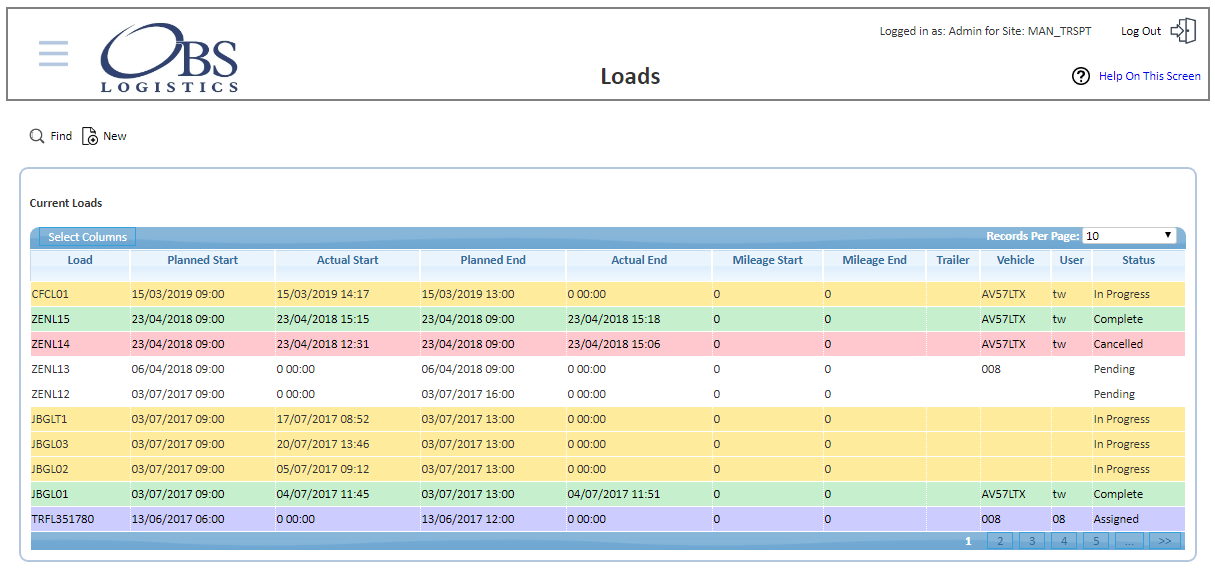Select load ZENL14

point(51,344)
